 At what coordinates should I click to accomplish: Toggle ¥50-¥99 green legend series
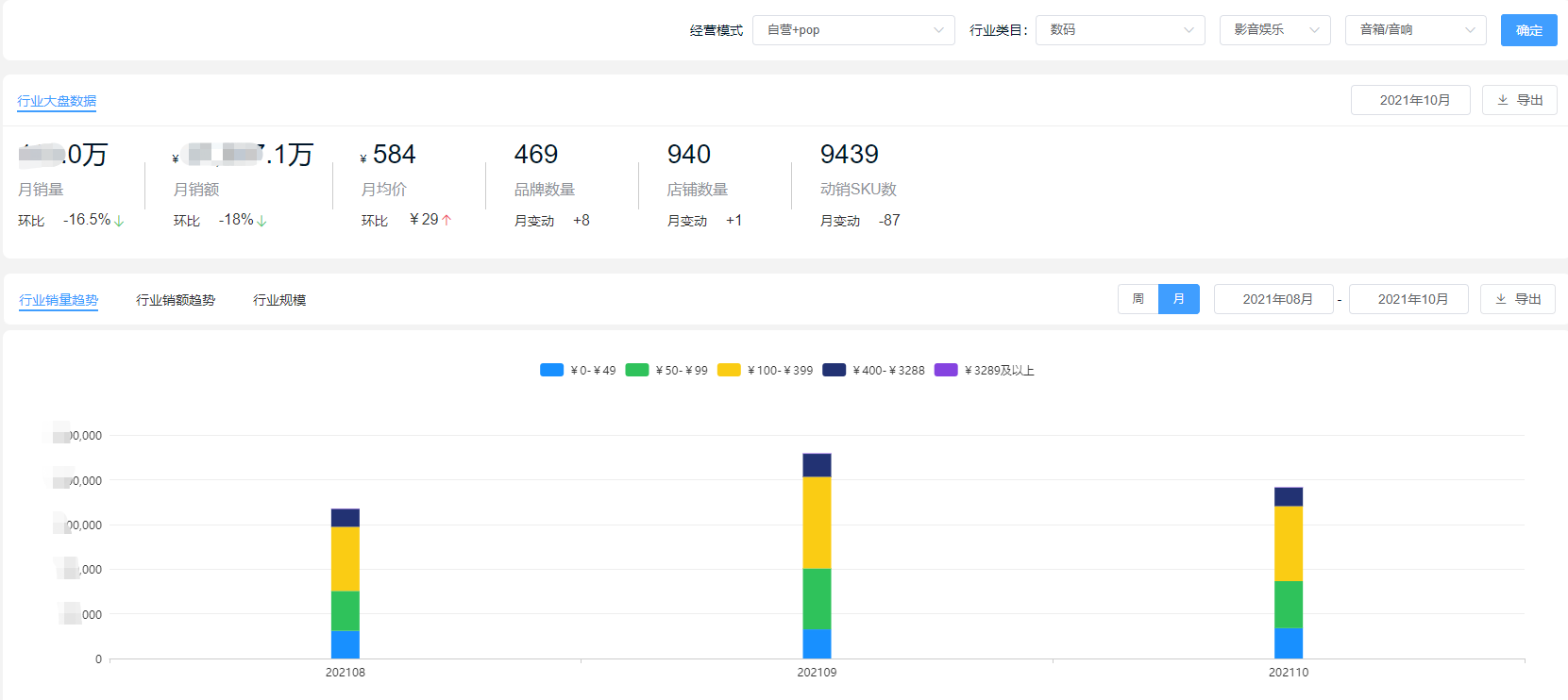637,370
